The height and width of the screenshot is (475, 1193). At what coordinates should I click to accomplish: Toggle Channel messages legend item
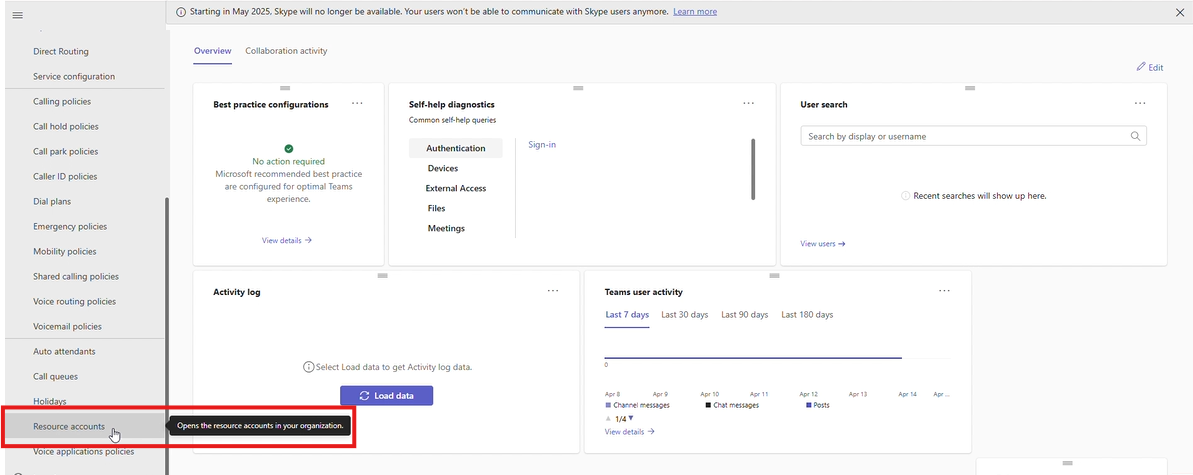638,405
